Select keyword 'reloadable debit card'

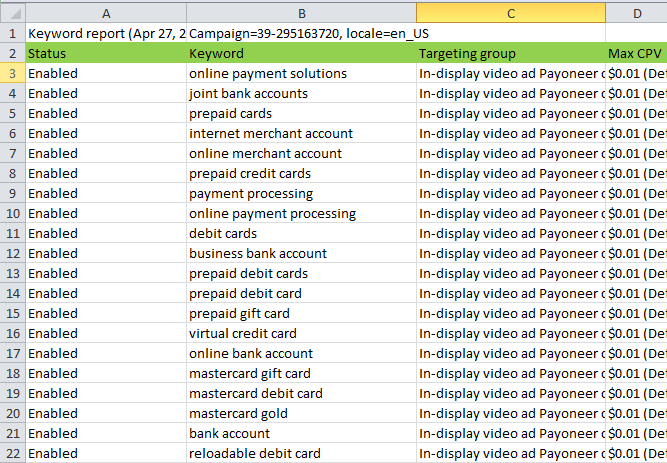(x=301, y=453)
